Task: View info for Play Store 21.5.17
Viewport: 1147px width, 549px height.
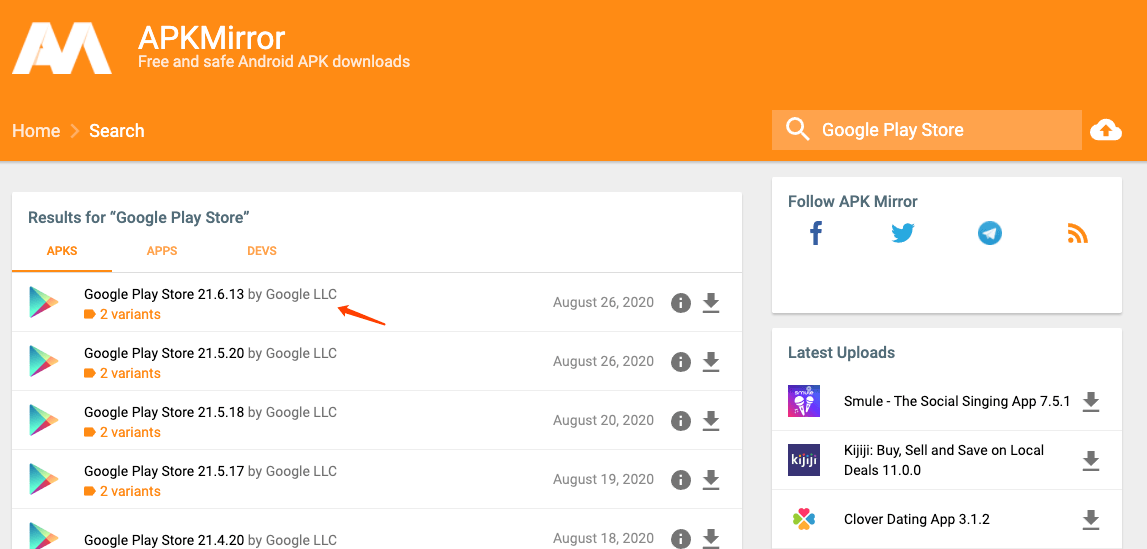Action: [681, 480]
